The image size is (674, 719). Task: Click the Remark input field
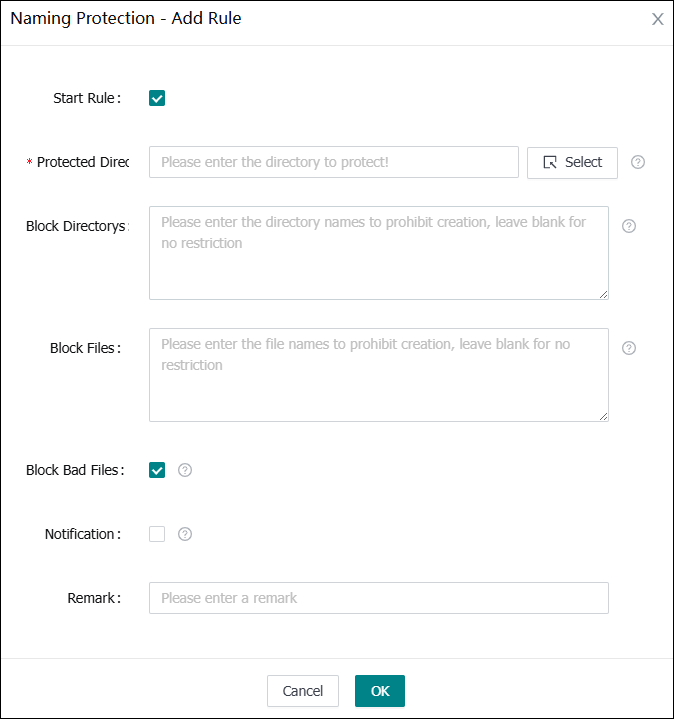pyautogui.click(x=378, y=598)
